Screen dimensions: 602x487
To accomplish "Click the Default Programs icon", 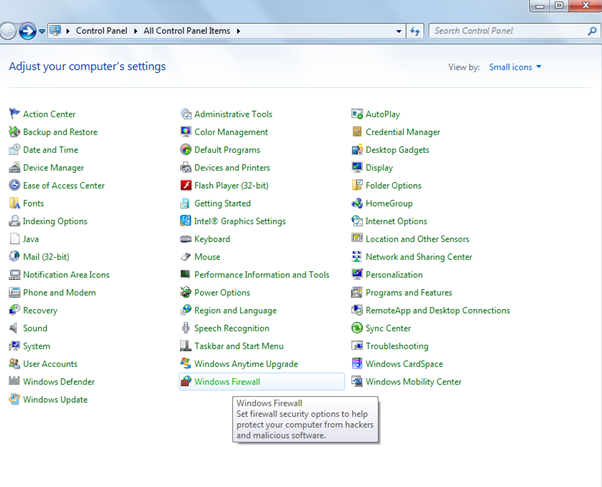I will click(x=186, y=149).
